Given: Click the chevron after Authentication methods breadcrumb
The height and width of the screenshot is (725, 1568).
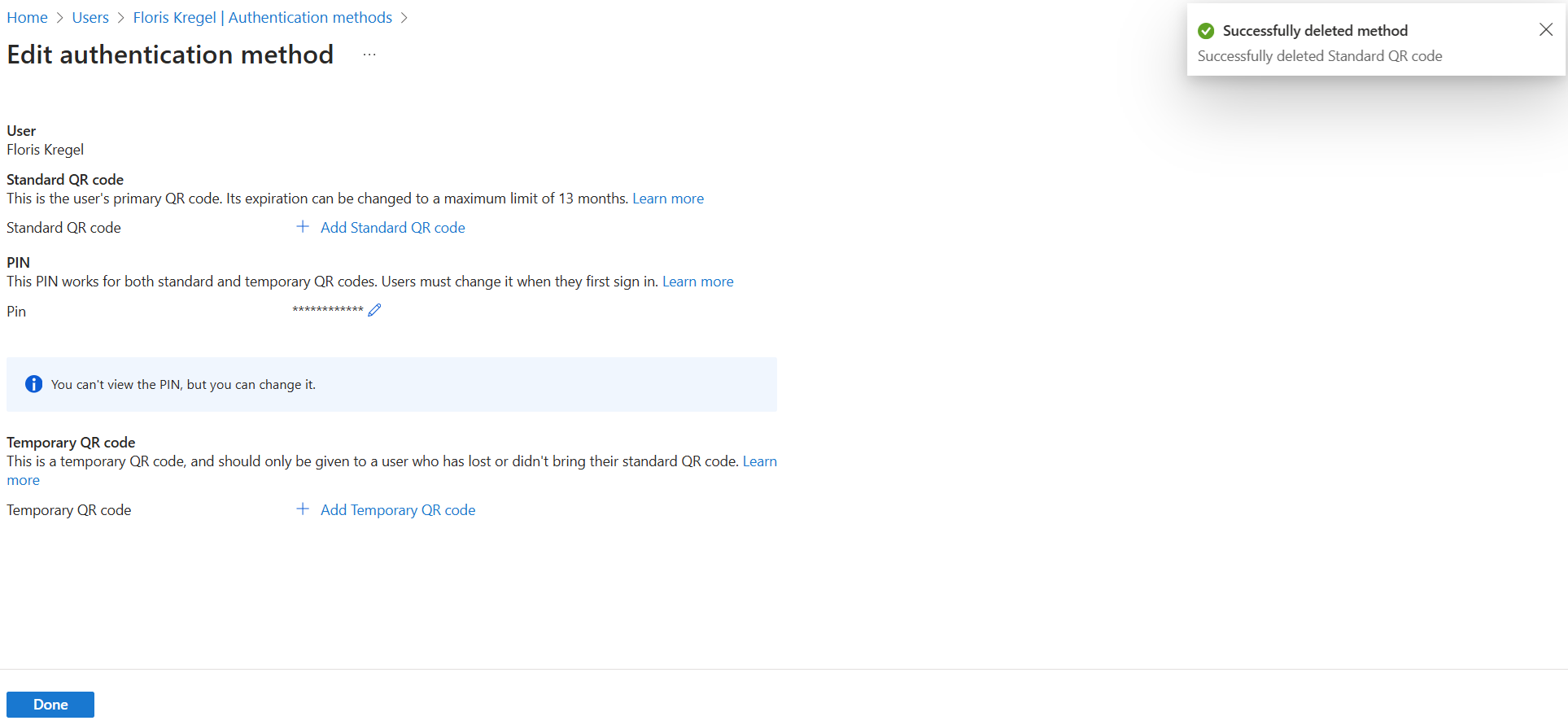Looking at the screenshot, I should pyautogui.click(x=404, y=18).
